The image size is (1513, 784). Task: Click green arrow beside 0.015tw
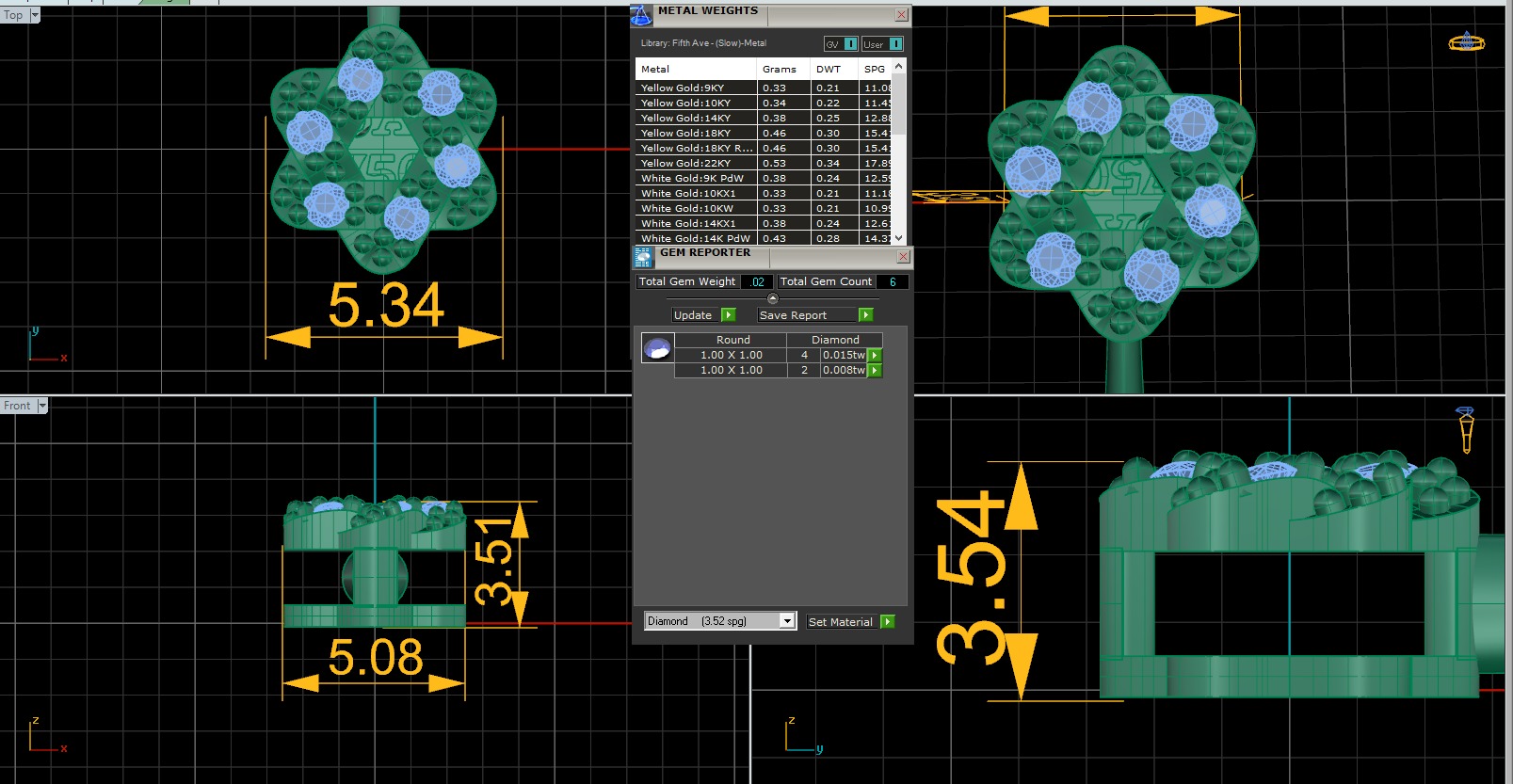(875, 356)
